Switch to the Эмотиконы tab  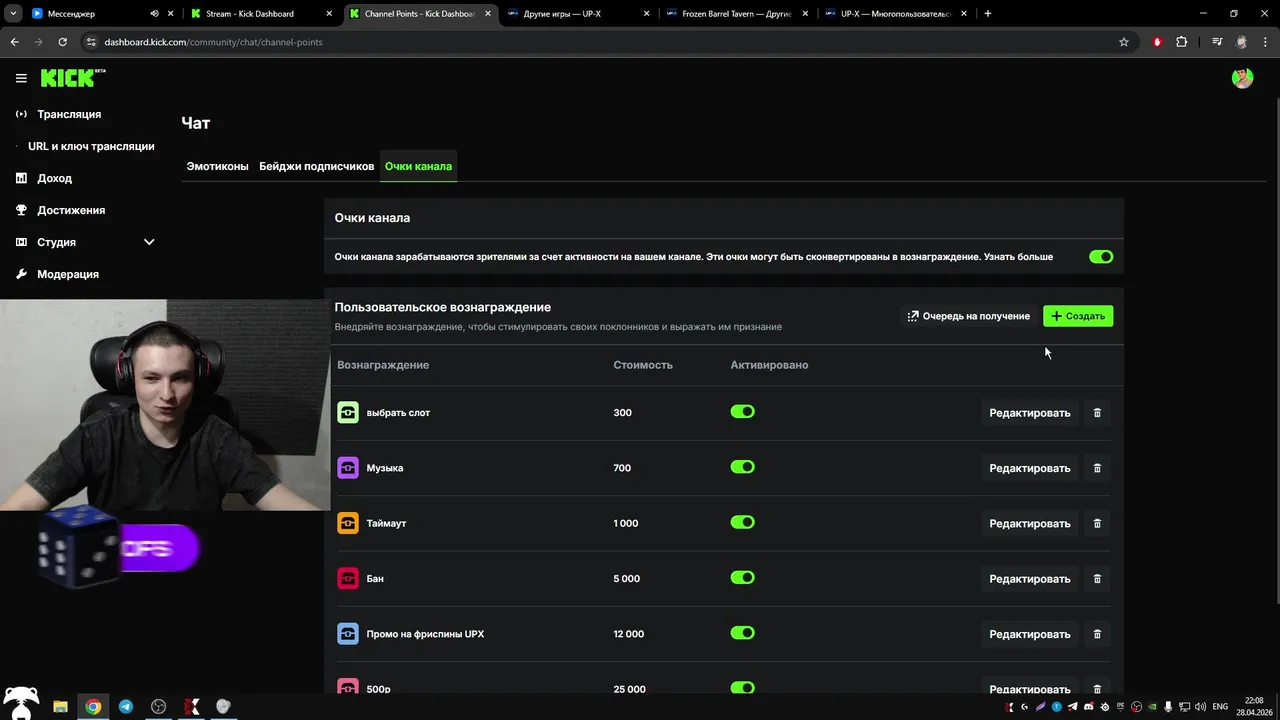tap(217, 166)
